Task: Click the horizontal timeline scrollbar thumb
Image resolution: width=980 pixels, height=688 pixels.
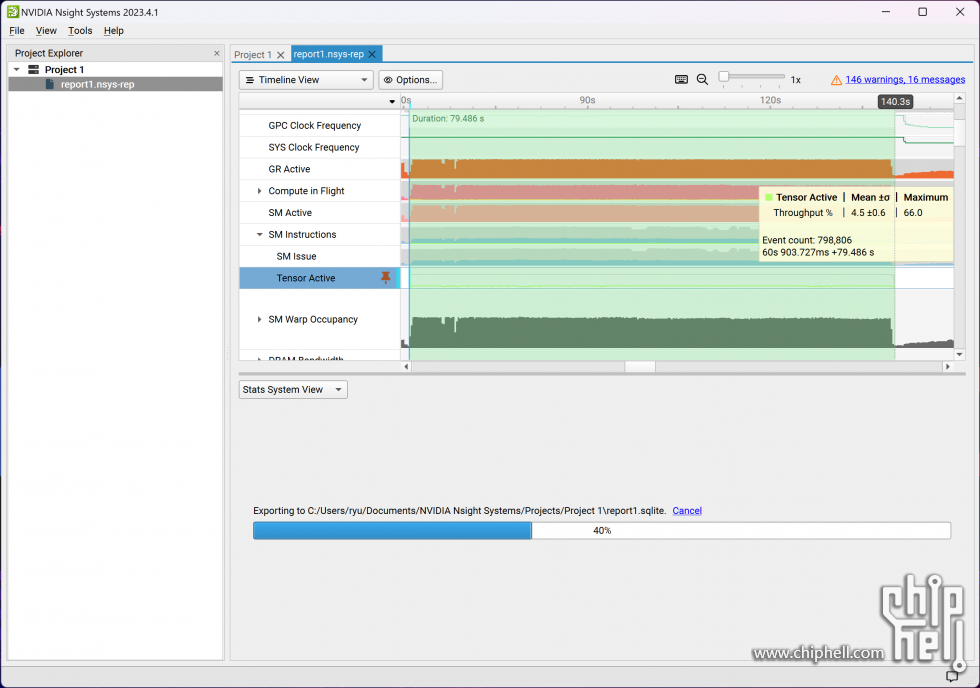Action: click(640, 367)
